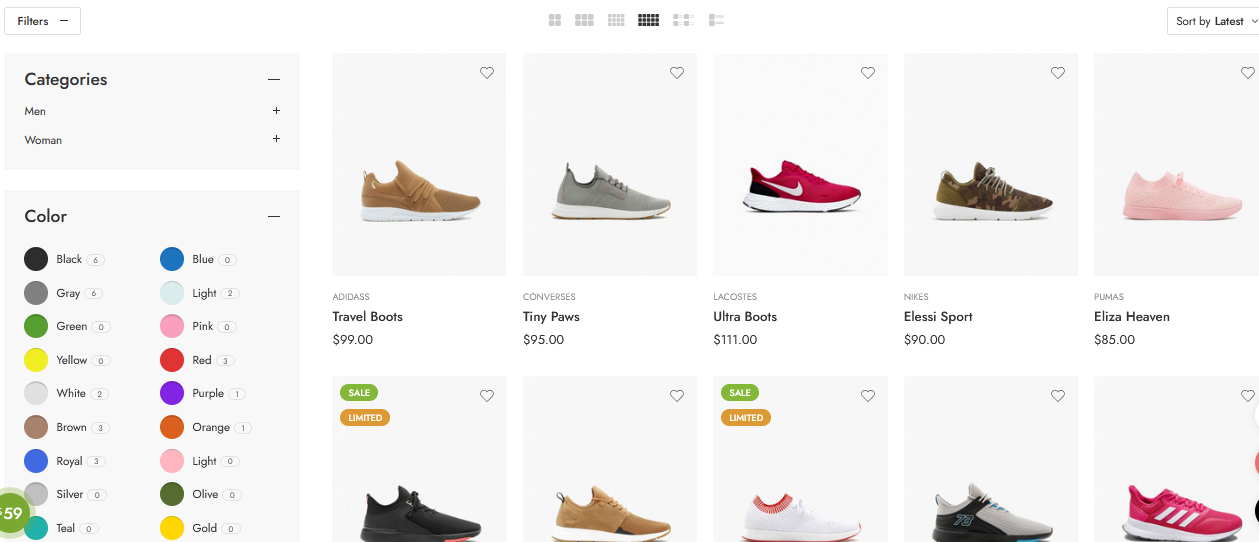Screen dimensions: 1259x542
Task: Switch to two-column list view
Action: 683,20
